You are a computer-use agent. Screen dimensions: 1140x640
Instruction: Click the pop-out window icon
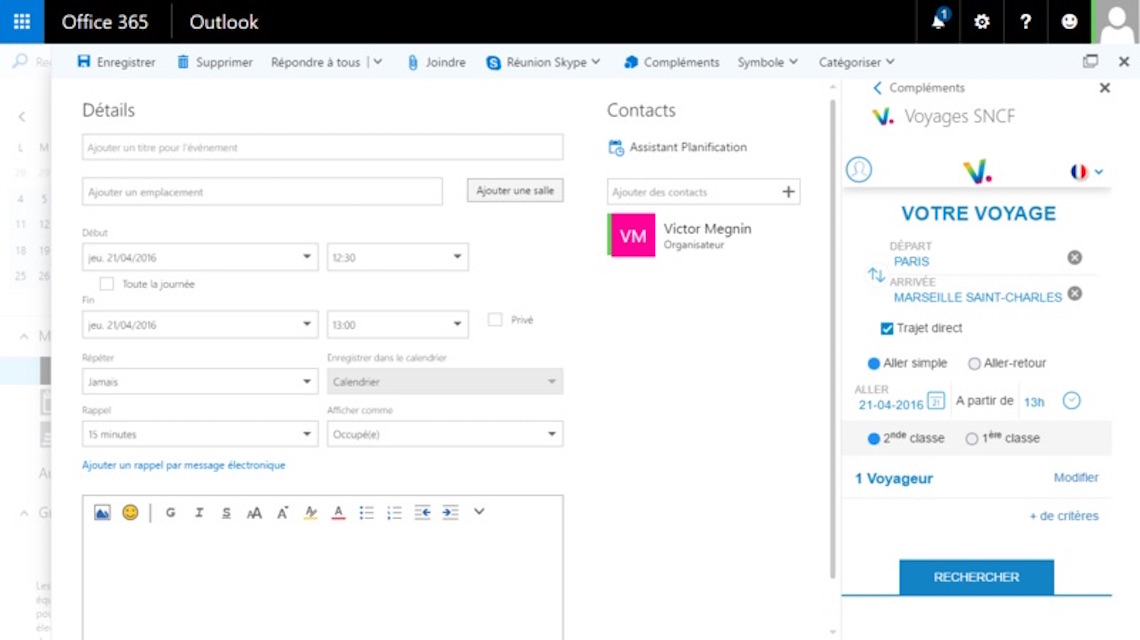(x=1090, y=62)
